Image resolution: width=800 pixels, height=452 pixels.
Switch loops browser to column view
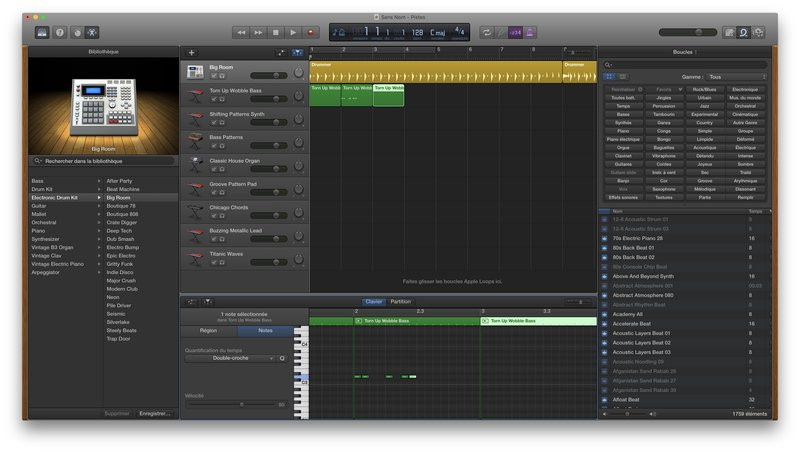[x=622, y=77]
